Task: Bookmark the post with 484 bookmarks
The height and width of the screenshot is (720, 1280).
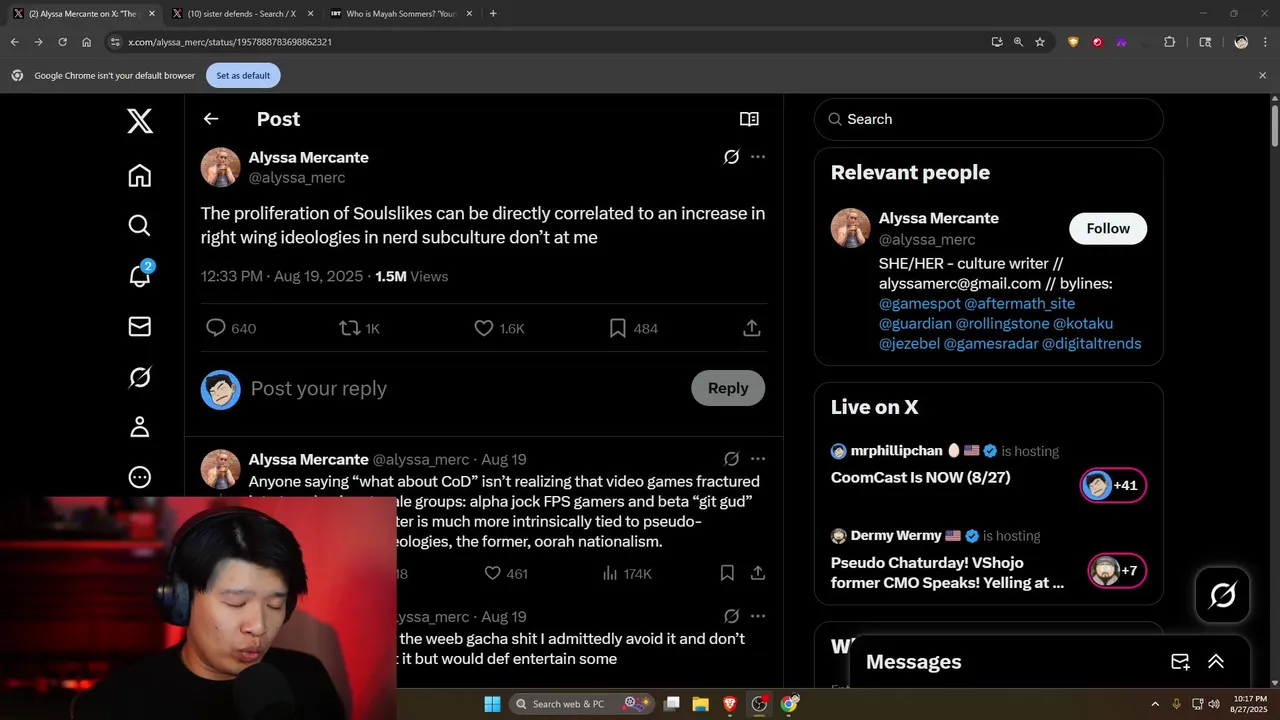Action: (x=633, y=328)
